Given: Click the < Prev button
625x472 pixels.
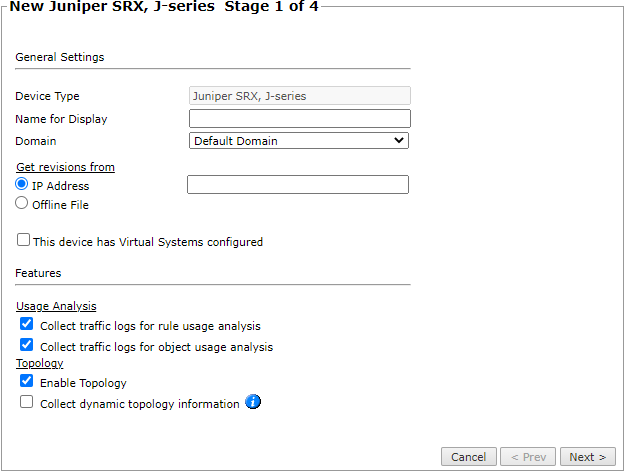Looking at the screenshot, I should click(x=528, y=457).
